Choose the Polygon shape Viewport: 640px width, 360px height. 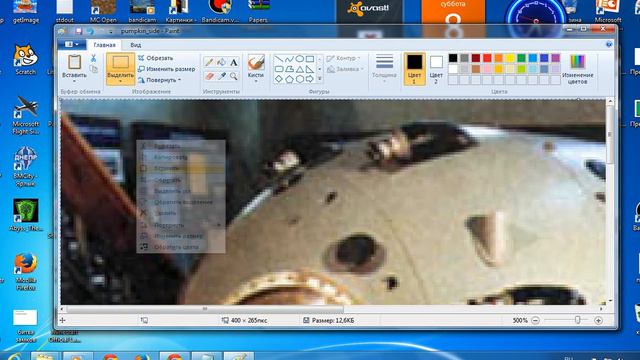(289, 69)
